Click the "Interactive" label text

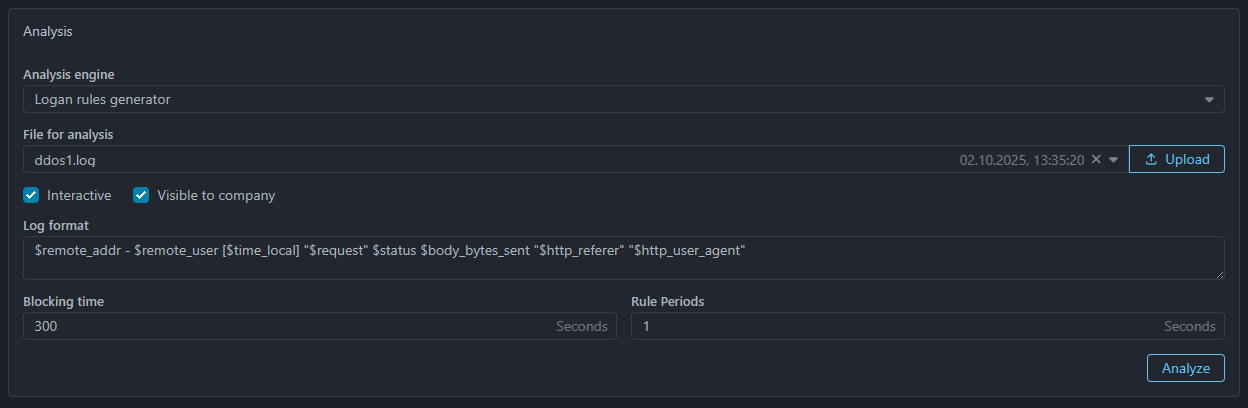[79, 195]
